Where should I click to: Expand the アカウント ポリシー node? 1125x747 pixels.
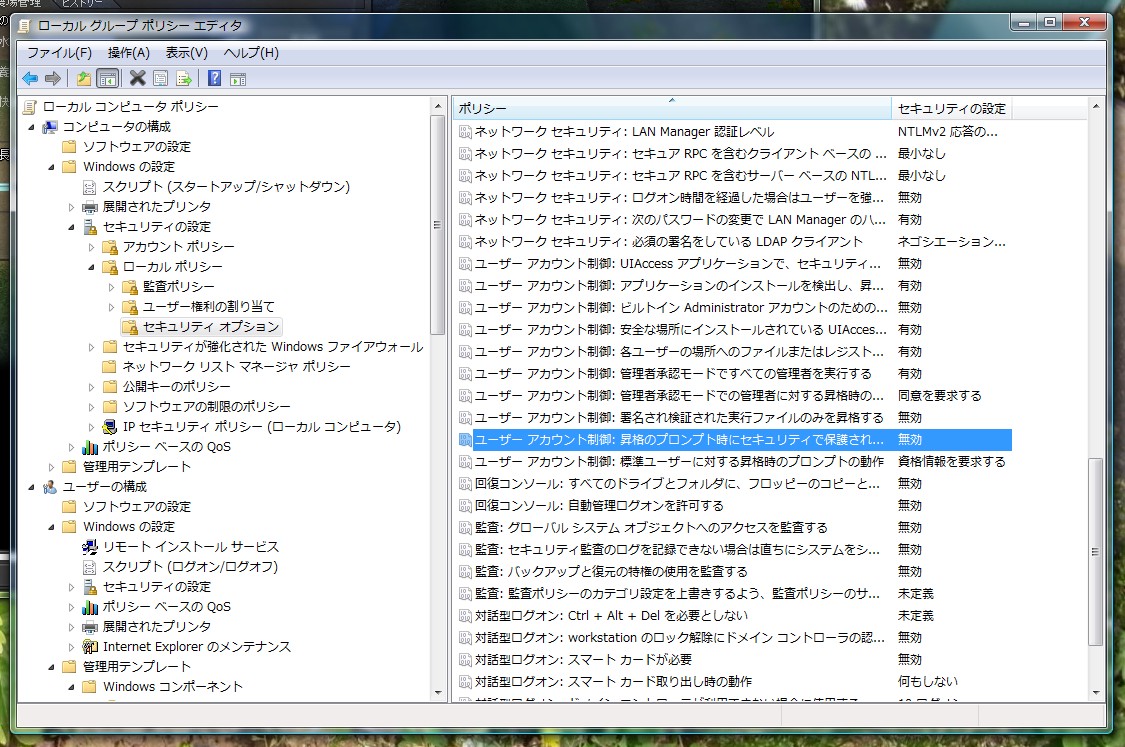91,247
